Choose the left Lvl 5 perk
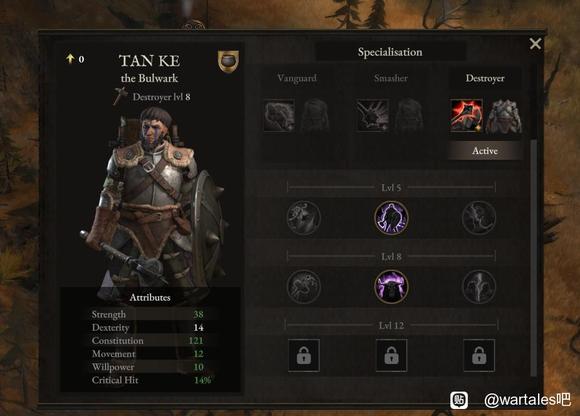The width and height of the screenshot is (580, 416). point(304,218)
